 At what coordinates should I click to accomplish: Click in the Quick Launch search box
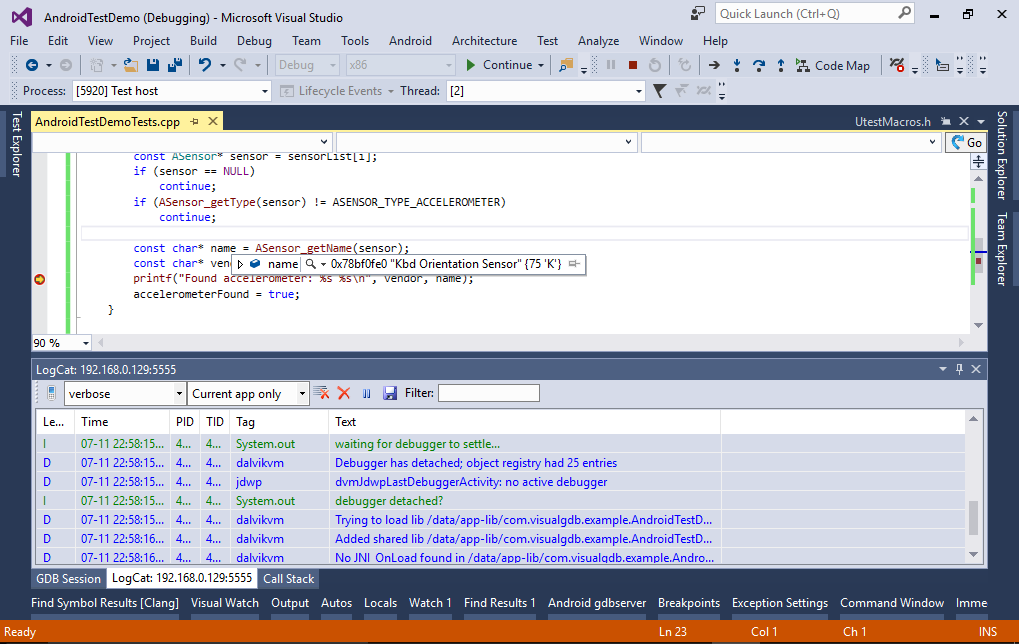[806, 14]
